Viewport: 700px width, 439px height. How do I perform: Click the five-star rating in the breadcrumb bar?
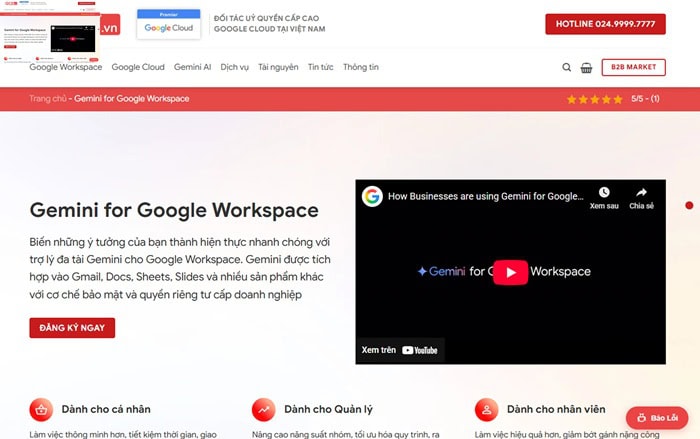tap(595, 99)
